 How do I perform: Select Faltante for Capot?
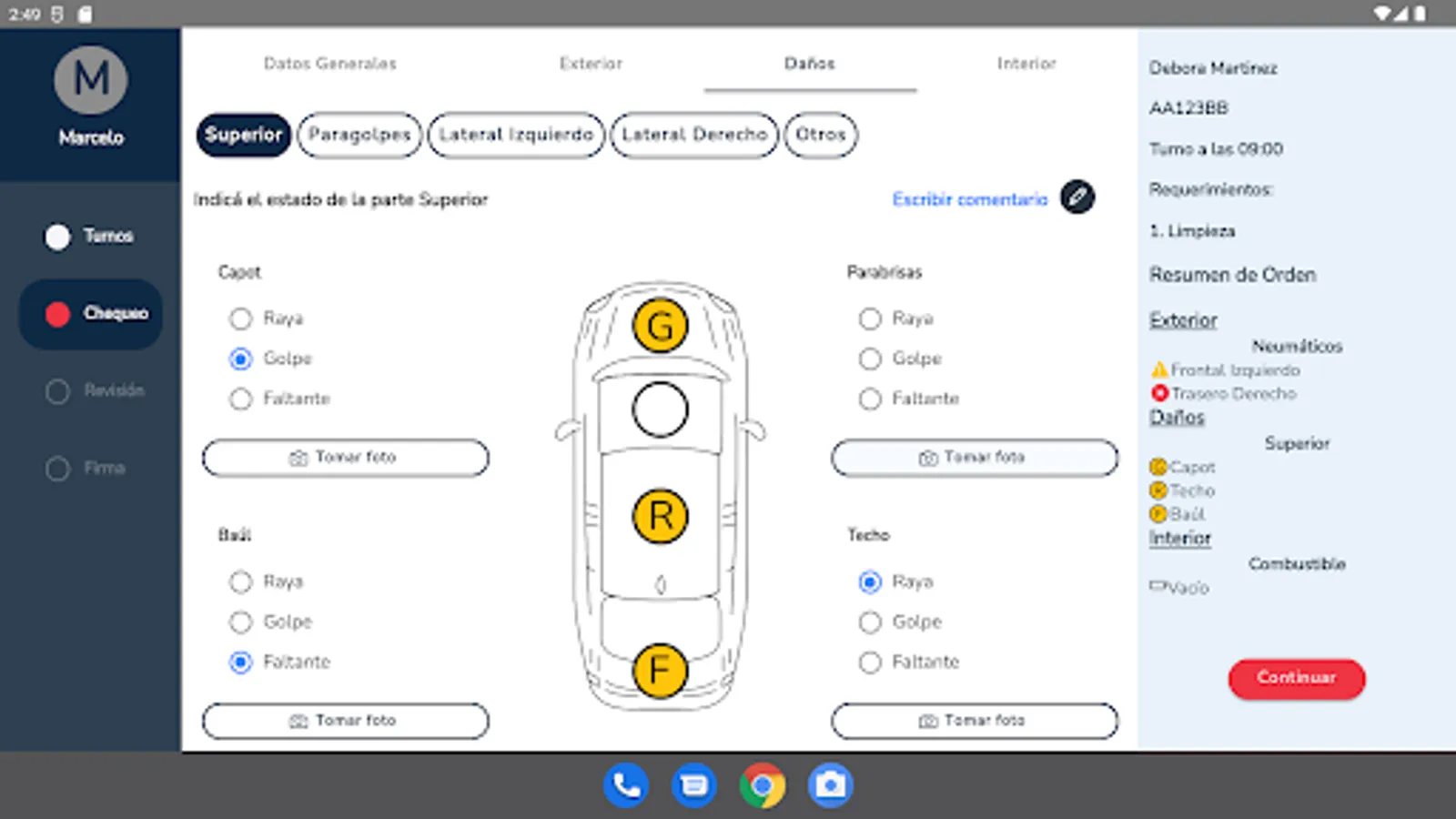tap(240, 399)
